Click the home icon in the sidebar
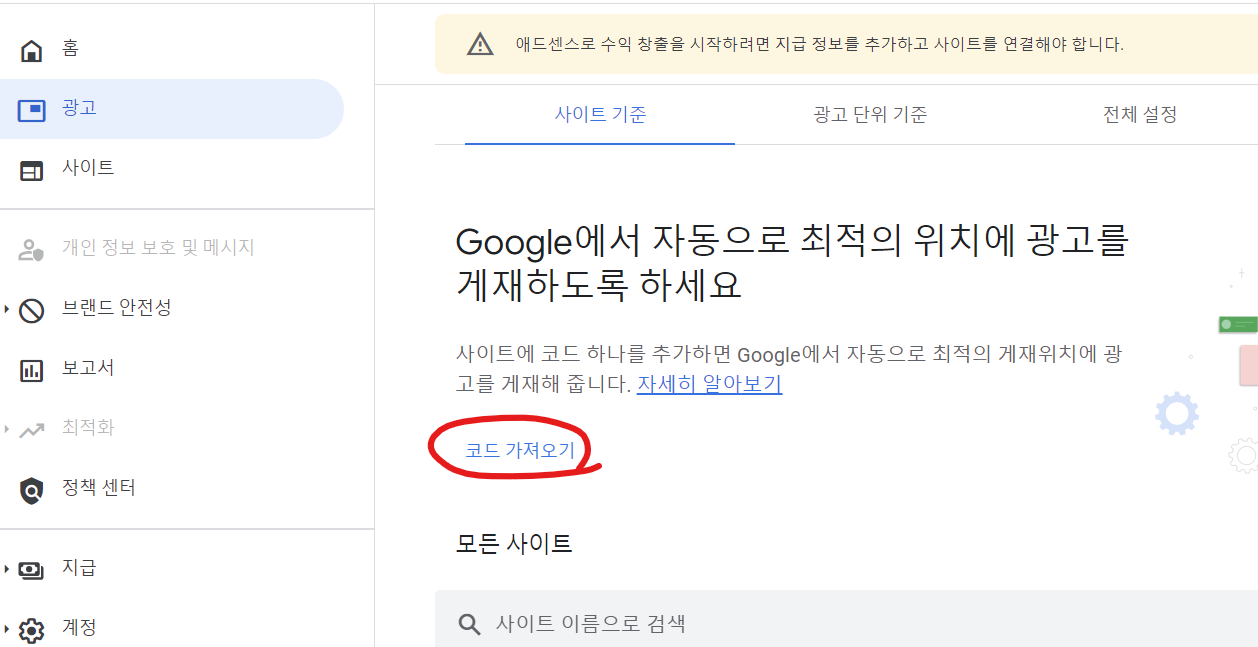Screen dimensions: 1258x647 point(32,50)
